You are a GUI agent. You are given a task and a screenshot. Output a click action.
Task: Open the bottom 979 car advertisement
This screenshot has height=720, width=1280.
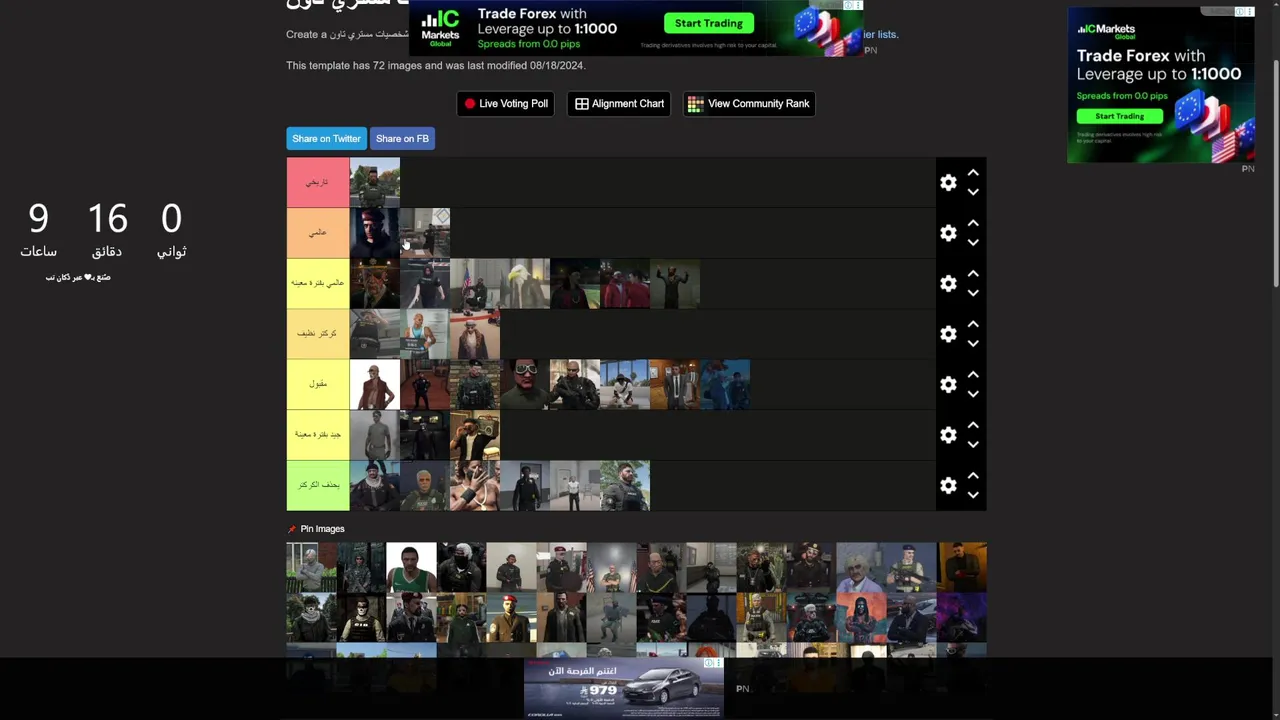point(624,687)
